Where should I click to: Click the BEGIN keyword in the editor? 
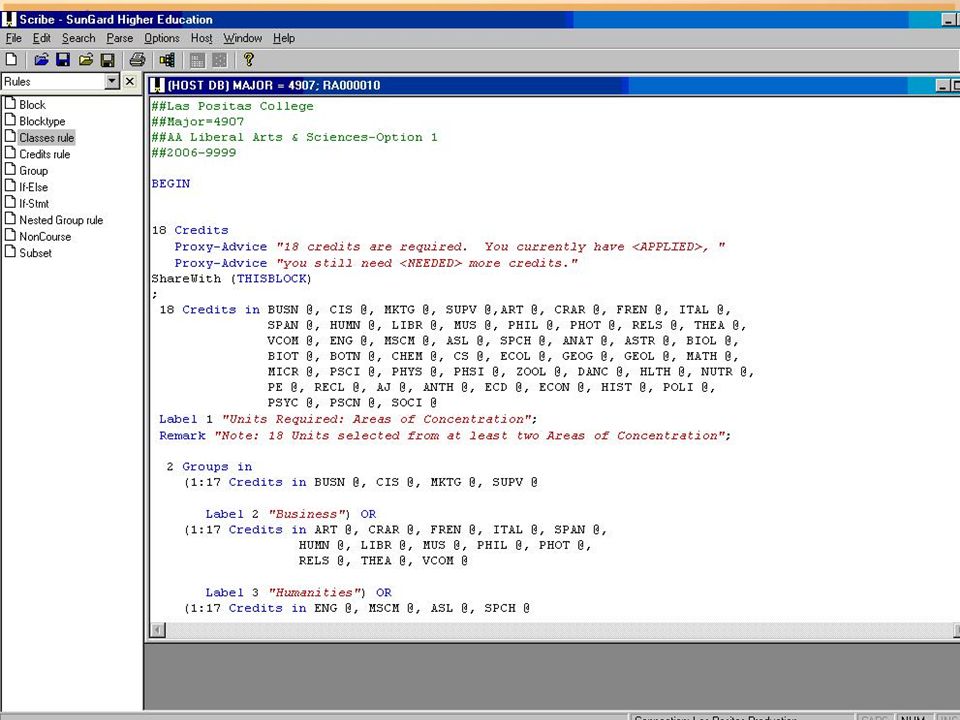point(171,184)
